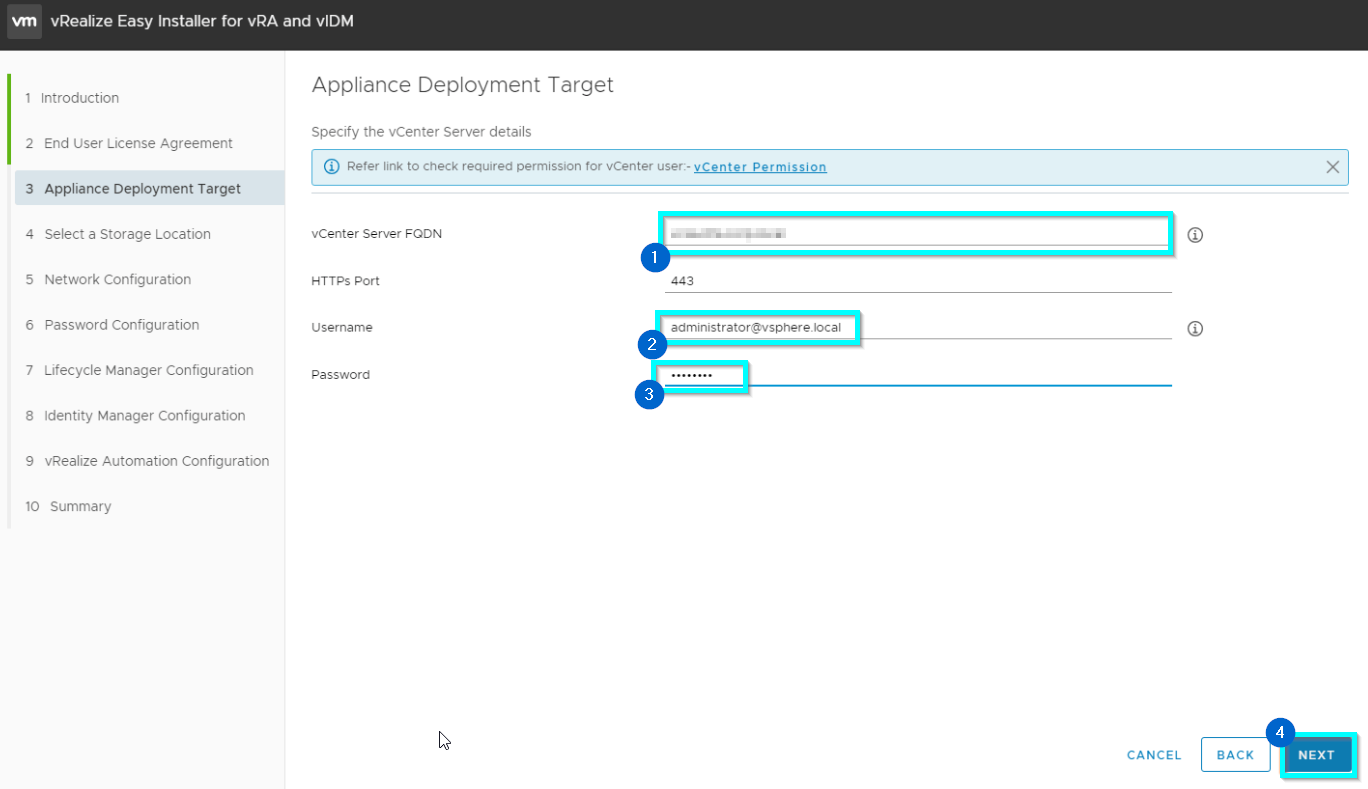Click the vRealize Easy Installer title text
1368x789 pixels.
click(201, 21)
